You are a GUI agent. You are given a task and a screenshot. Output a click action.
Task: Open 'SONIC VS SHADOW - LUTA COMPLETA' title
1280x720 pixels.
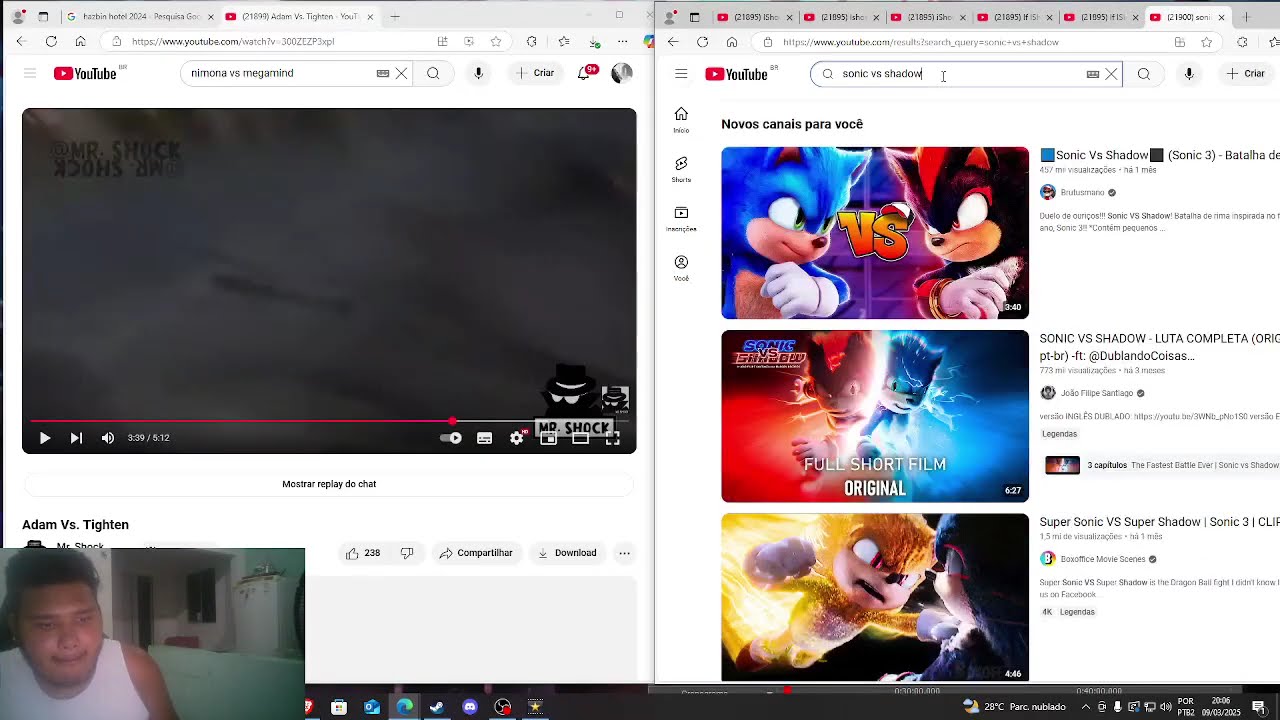(1159, 347)
